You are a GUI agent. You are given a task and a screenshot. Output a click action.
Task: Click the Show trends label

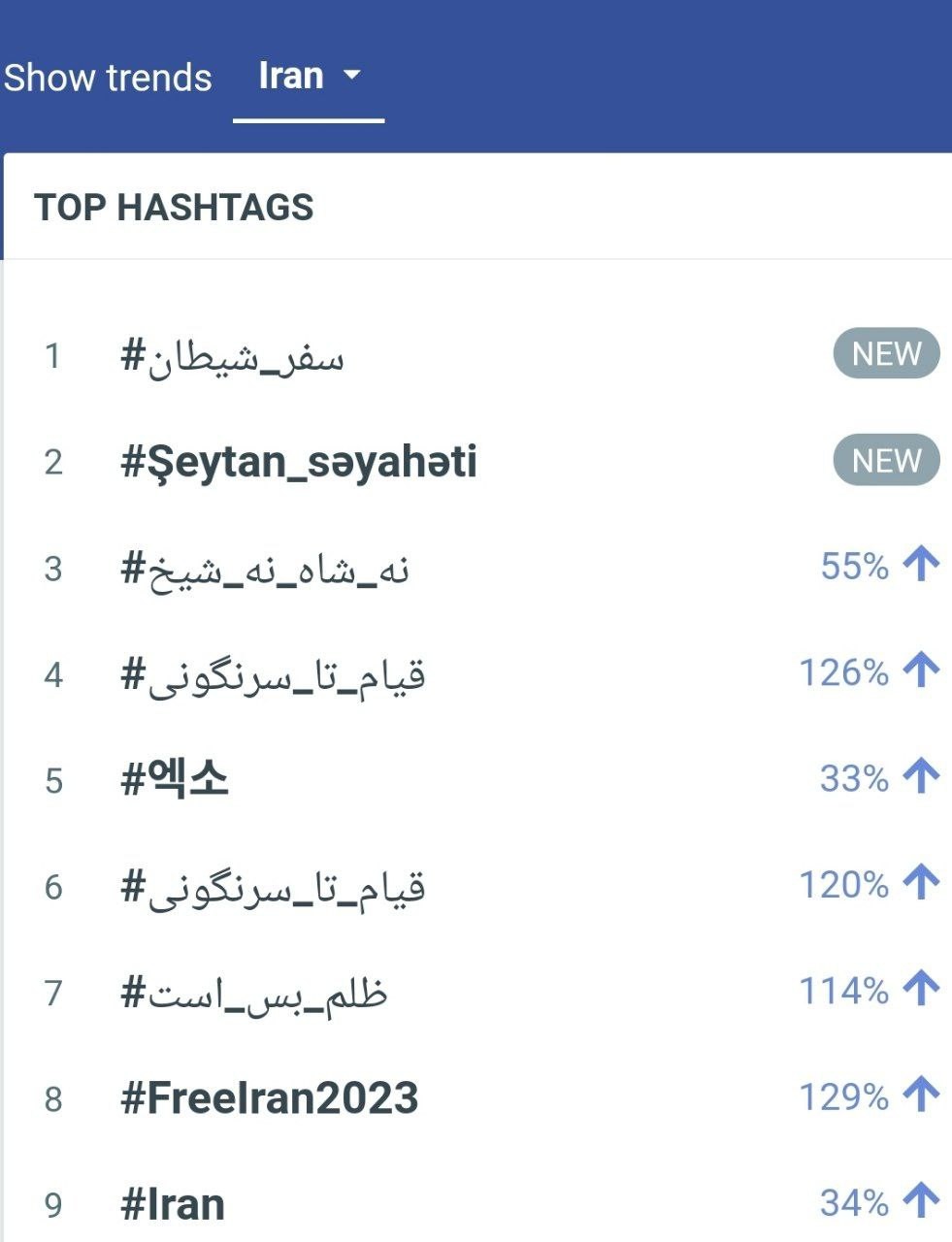point(108,78)
